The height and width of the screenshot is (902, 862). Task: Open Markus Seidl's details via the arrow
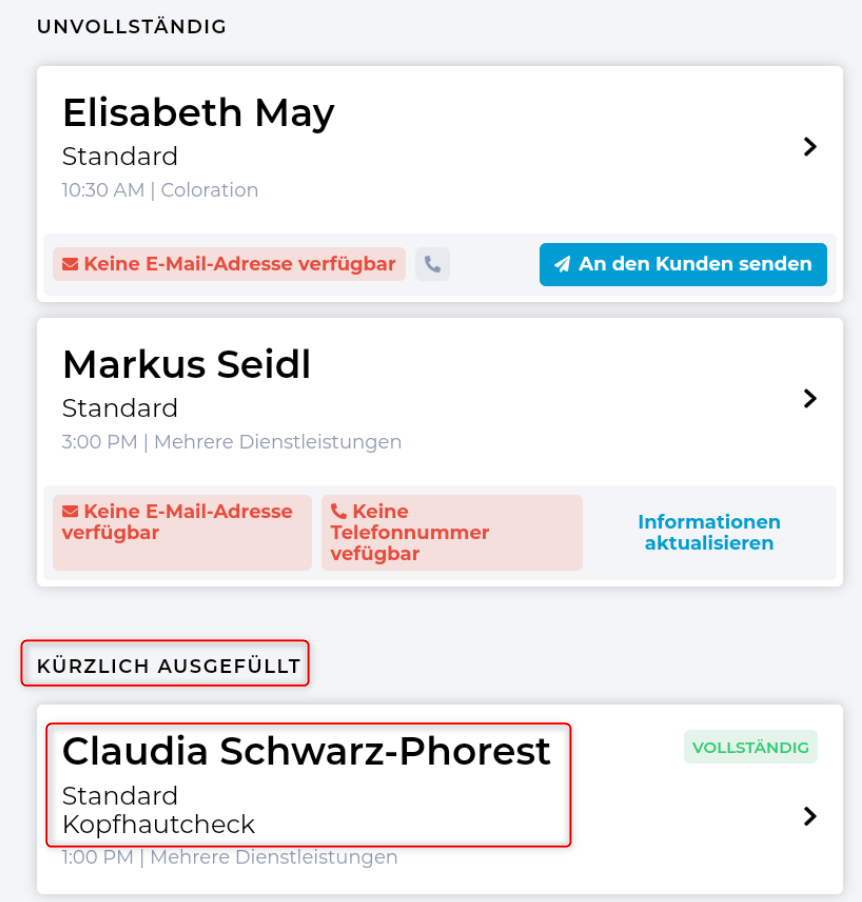click(810, 399)
